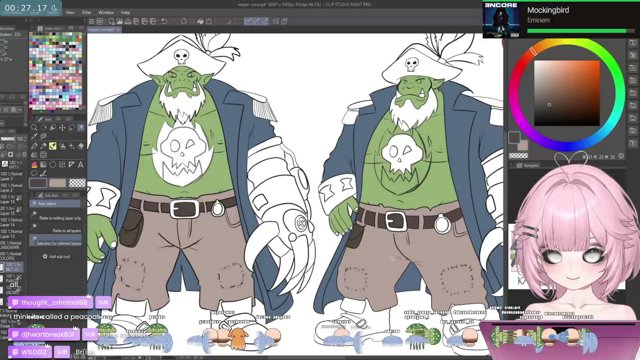The height and width of the screenshot is (360, 640).
Task: Open the hamburger menu icon in command bar
Action: click(x=91, y=21)
